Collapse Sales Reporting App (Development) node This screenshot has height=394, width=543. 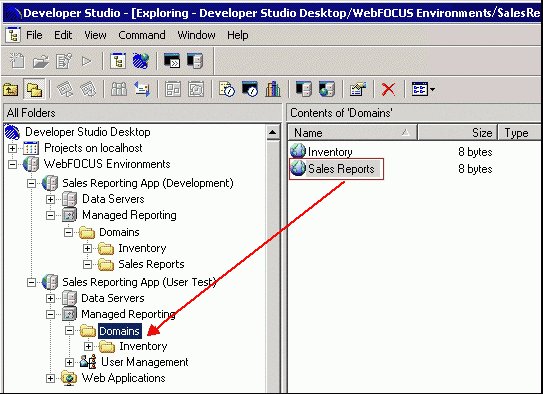31,183
